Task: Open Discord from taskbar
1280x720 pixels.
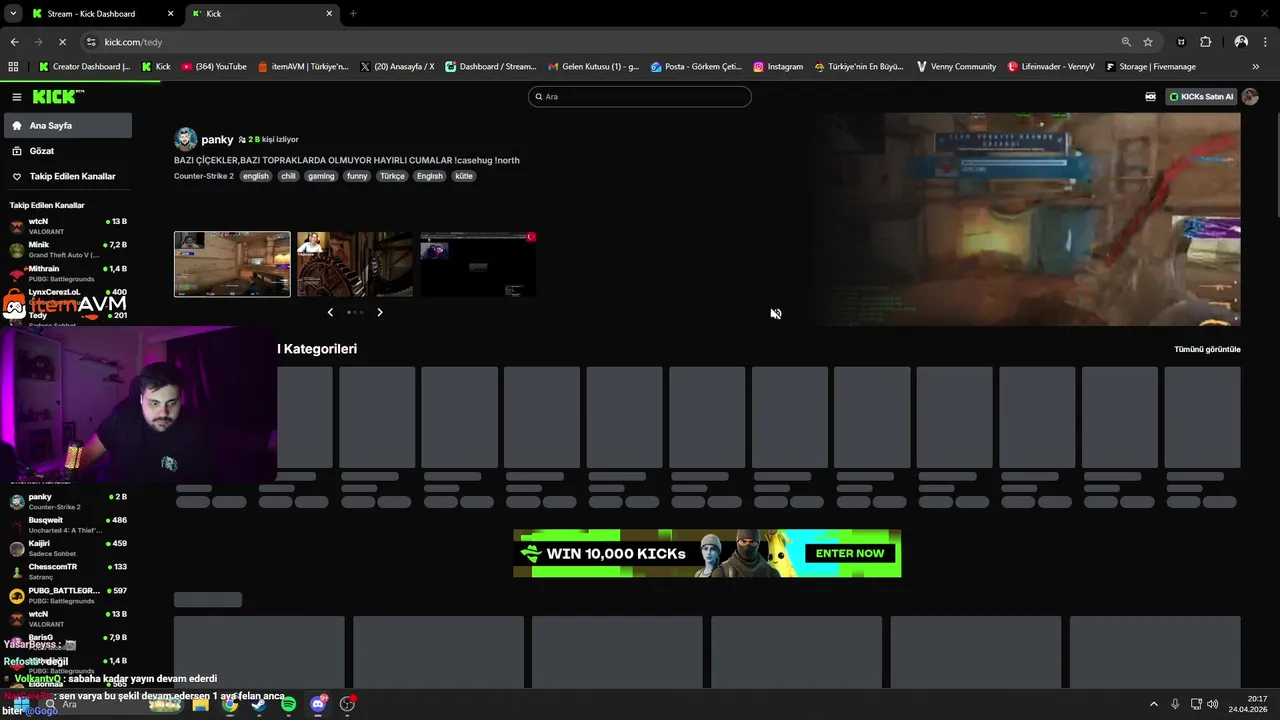Action: pyautogui.click(x=318, y=704)
